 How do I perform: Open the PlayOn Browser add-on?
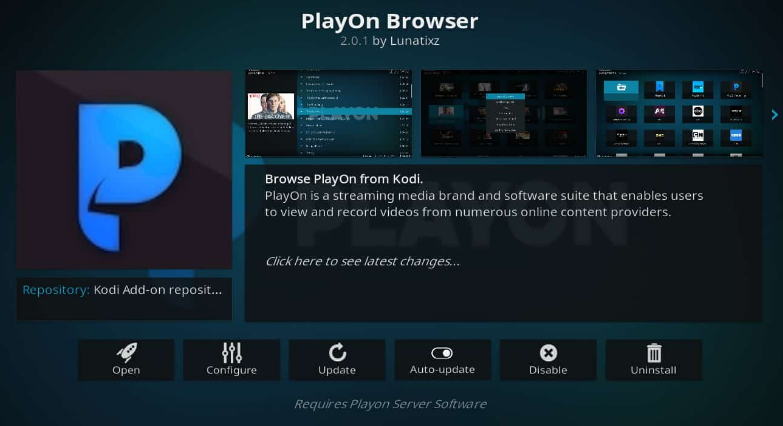[x=126, y=360]
